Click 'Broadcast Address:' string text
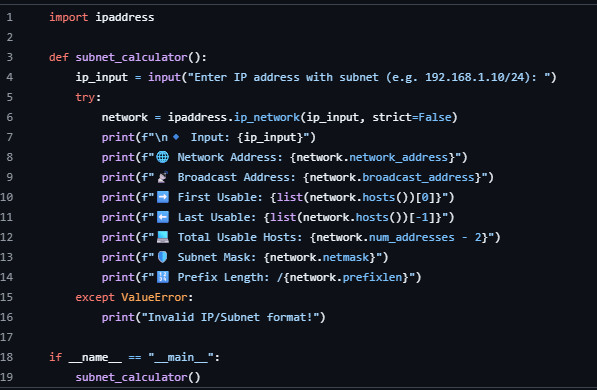Image resolution: width=597 pixels, height=390 pixels. point(236,177)
